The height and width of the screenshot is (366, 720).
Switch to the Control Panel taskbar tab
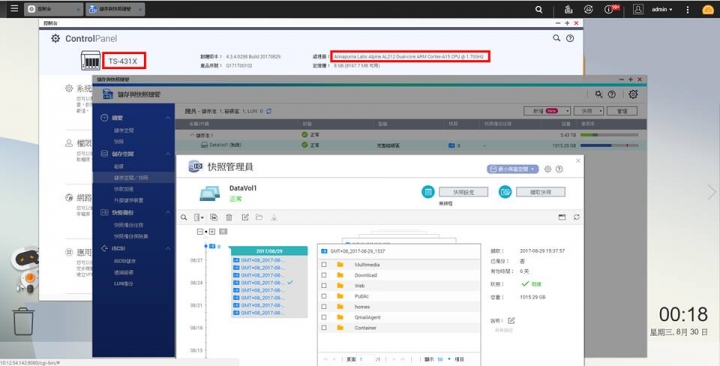pos(54,9)
